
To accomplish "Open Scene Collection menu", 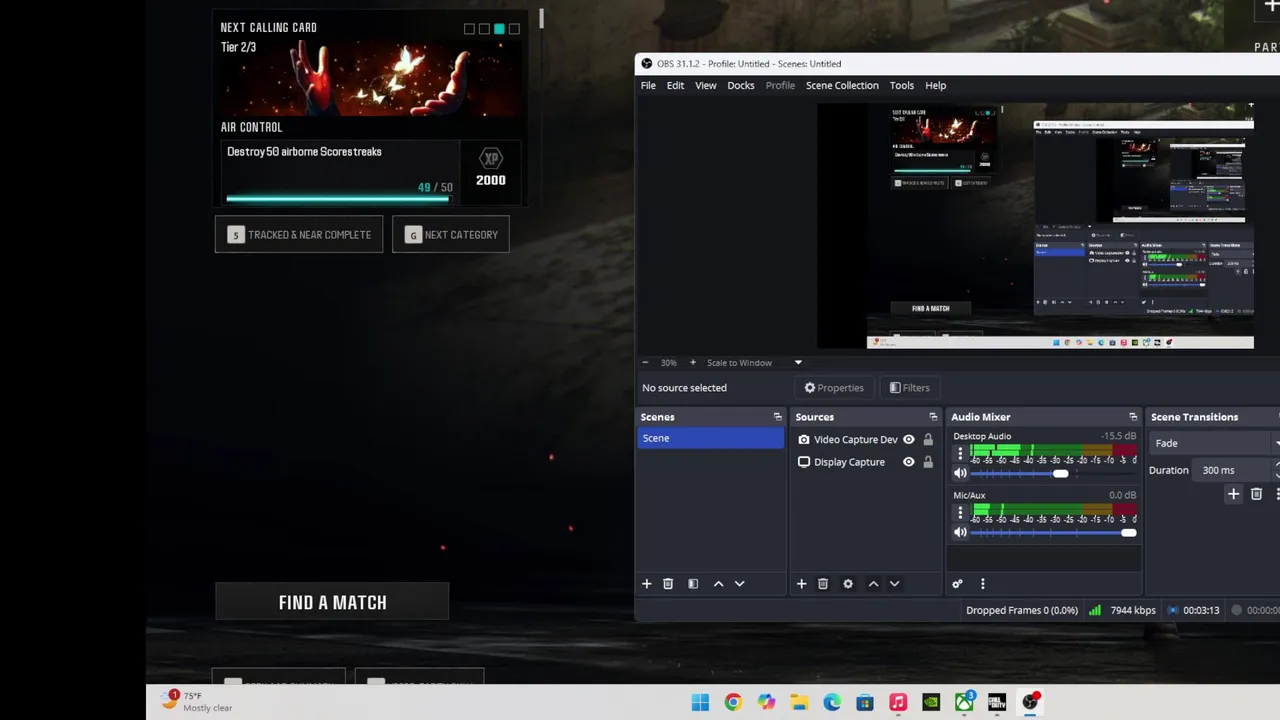I will pos(842,85).
